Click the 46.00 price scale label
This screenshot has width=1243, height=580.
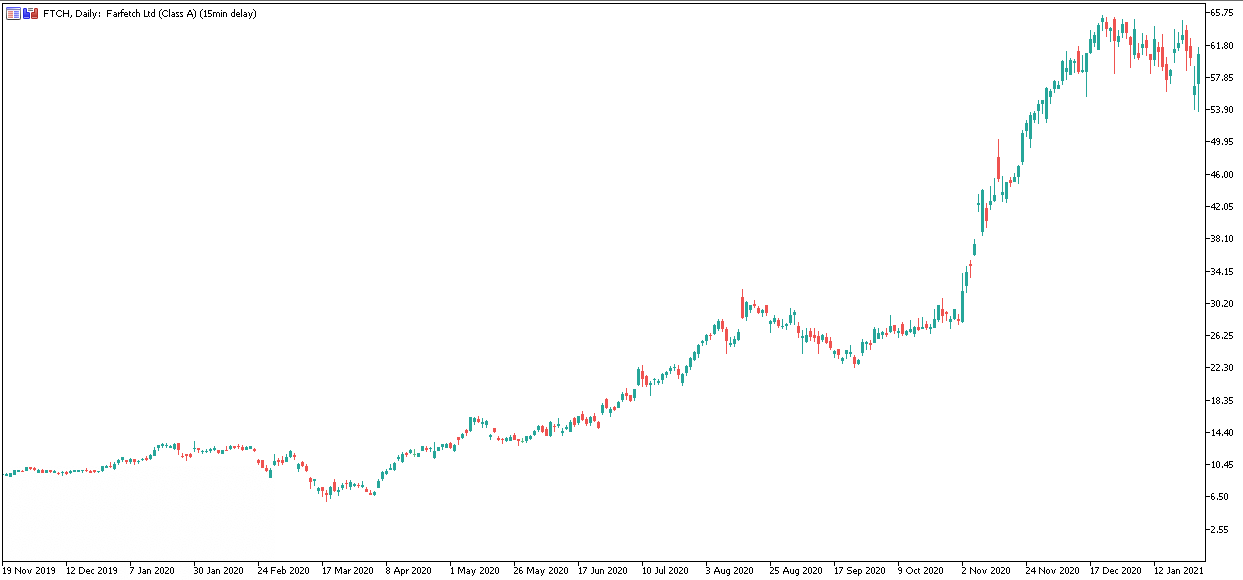tap(1221, 175)
